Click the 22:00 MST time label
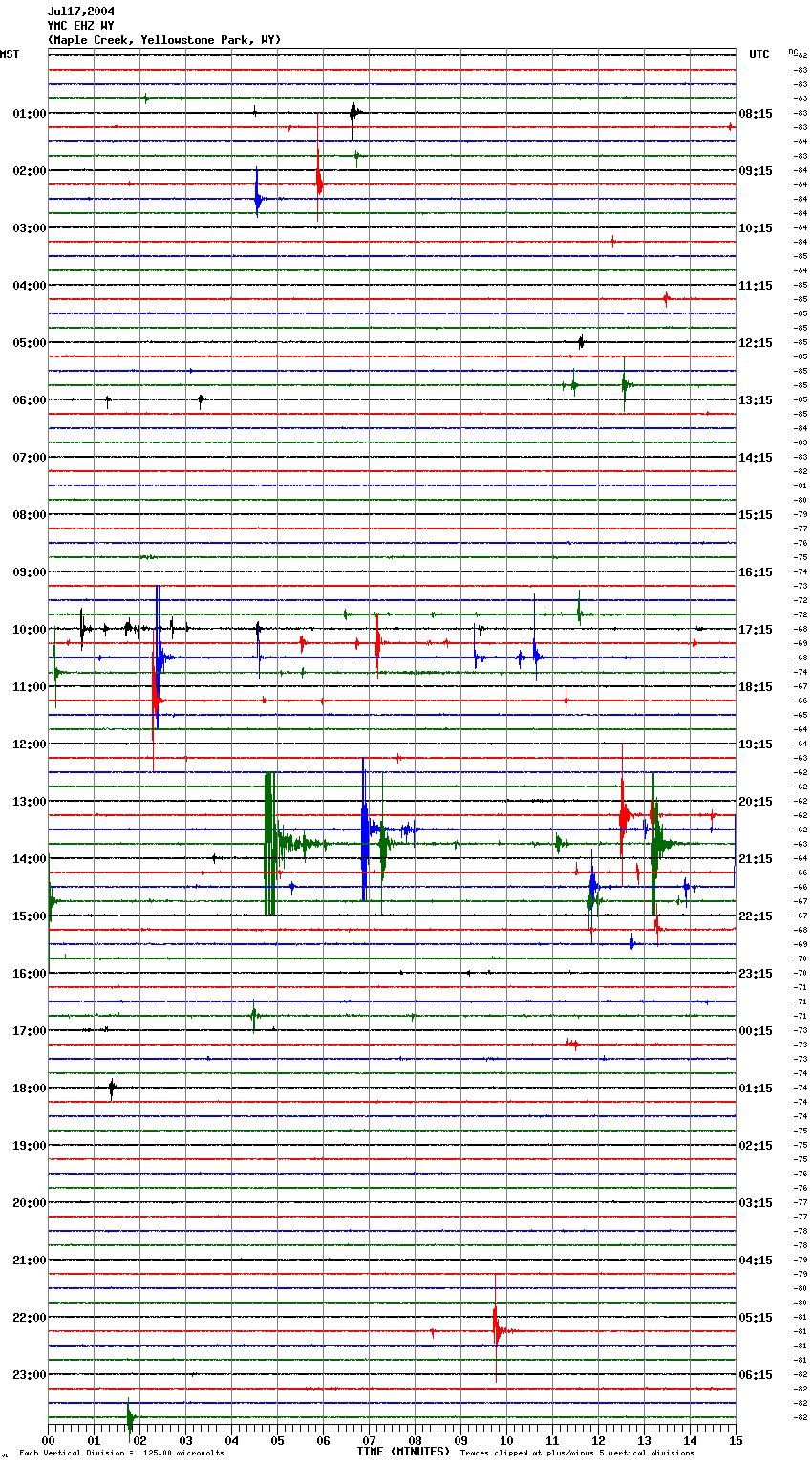This screenshot has height=1466, width=812. click(x=30, y=1318)
